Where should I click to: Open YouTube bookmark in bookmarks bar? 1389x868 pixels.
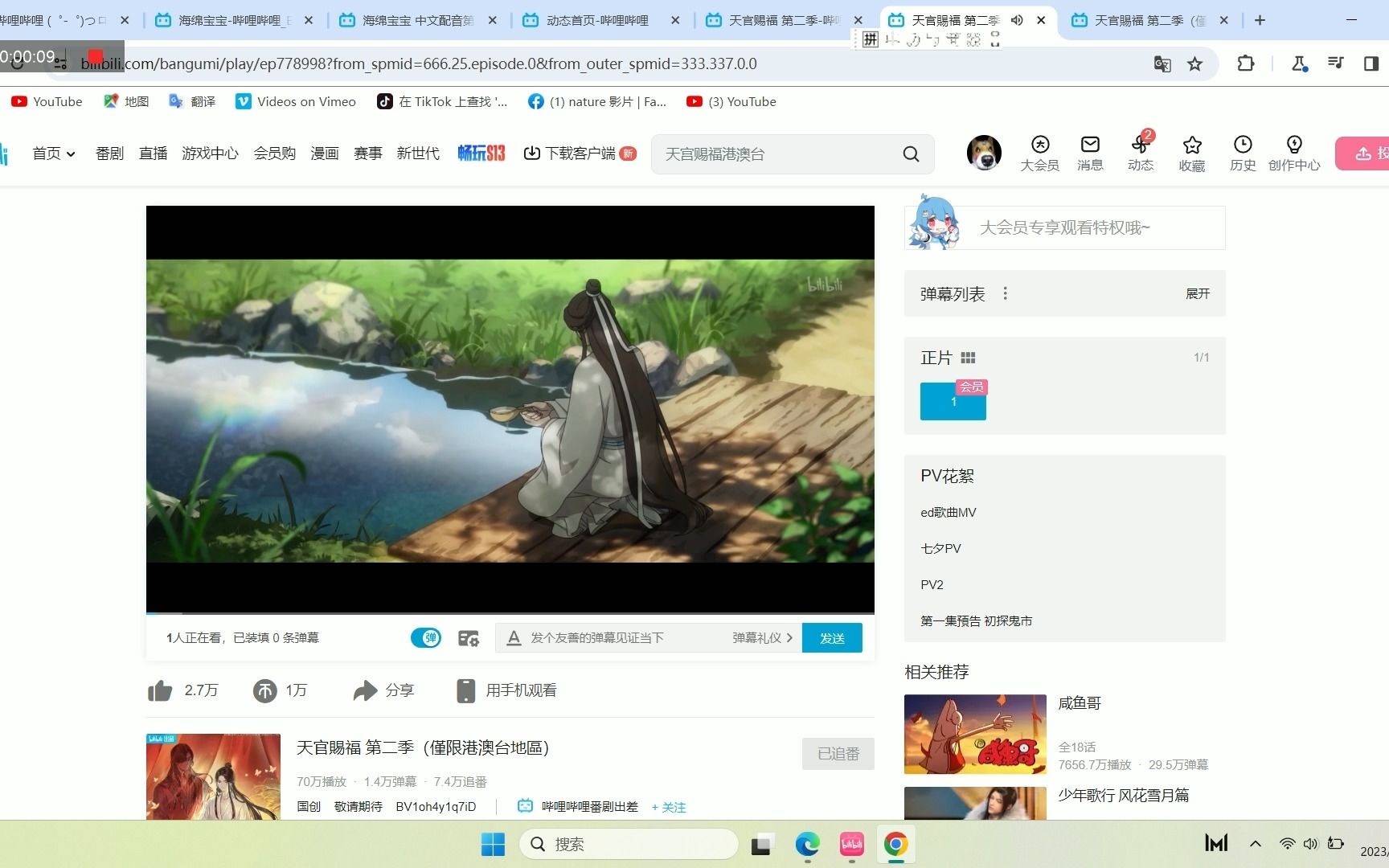[47, 101]
